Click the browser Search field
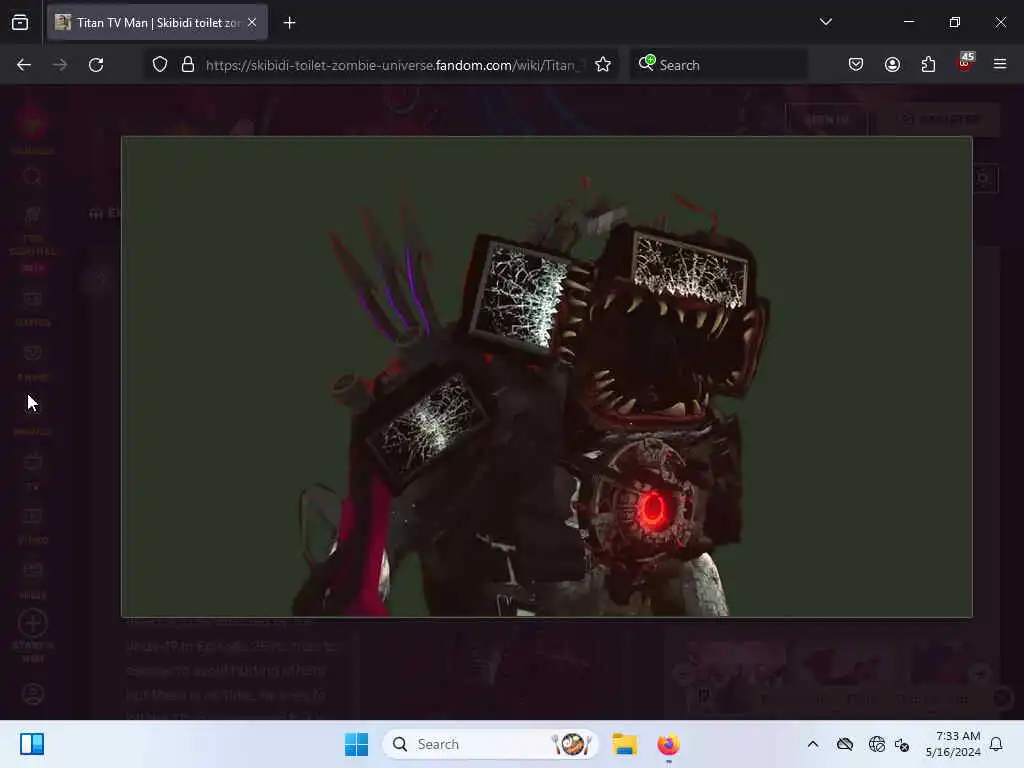 718,65
